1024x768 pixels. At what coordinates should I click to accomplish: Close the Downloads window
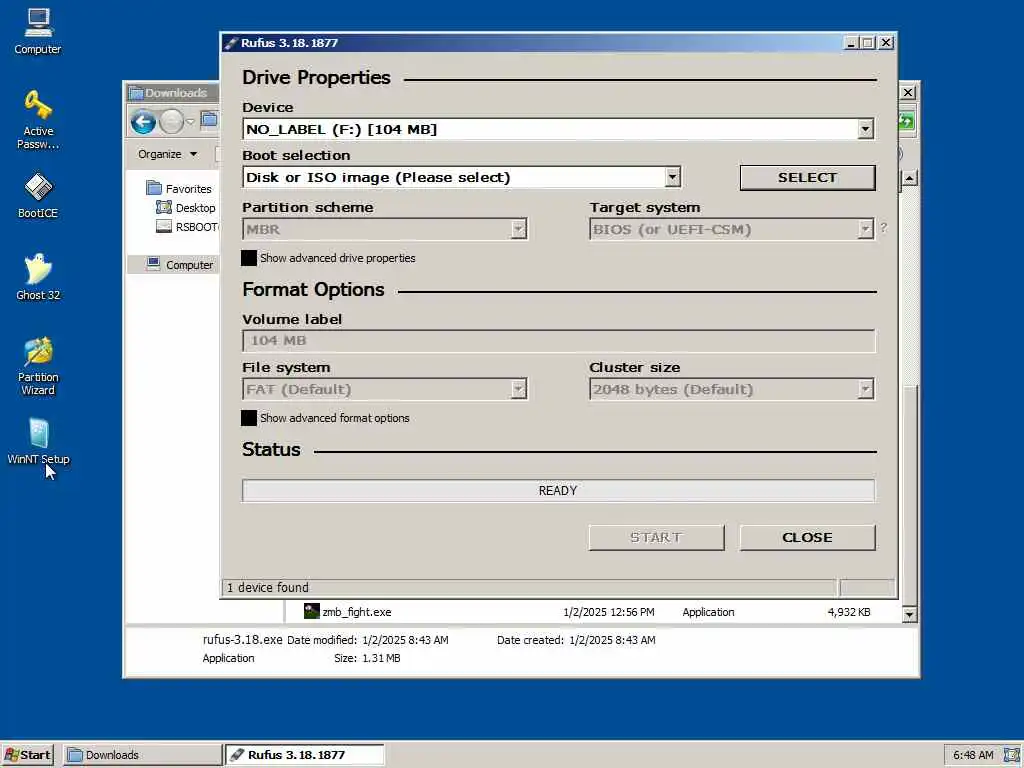(x=908, y=93)
